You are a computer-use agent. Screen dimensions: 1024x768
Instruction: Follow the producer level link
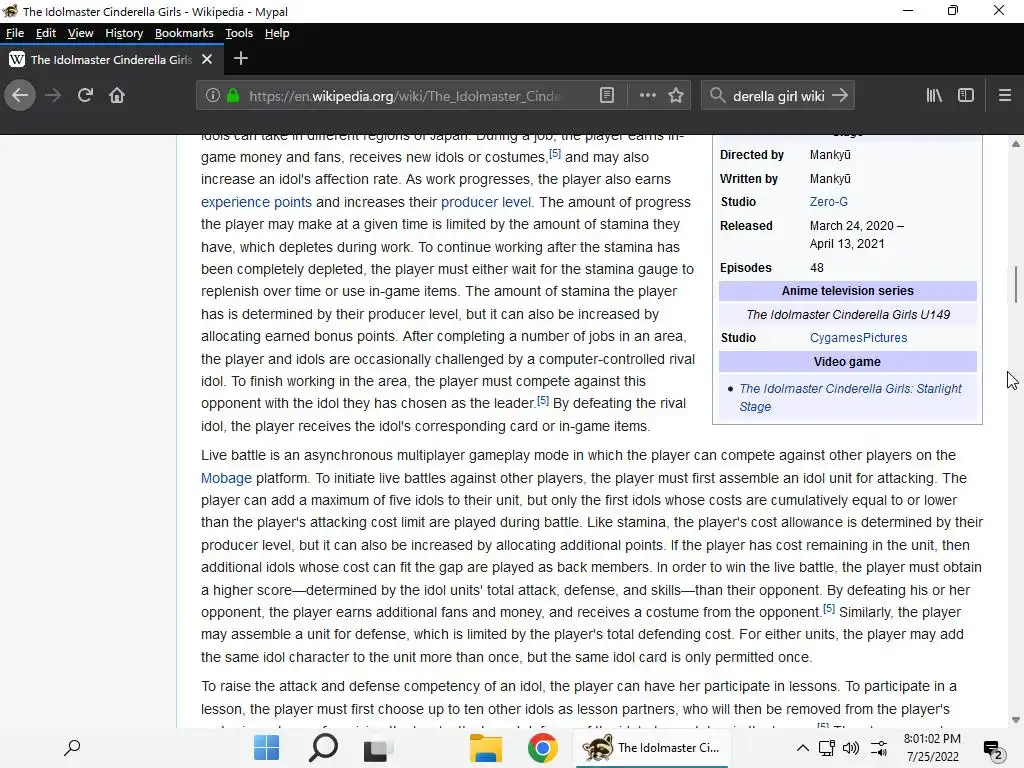pyautogui.click(x=486, y=202)
